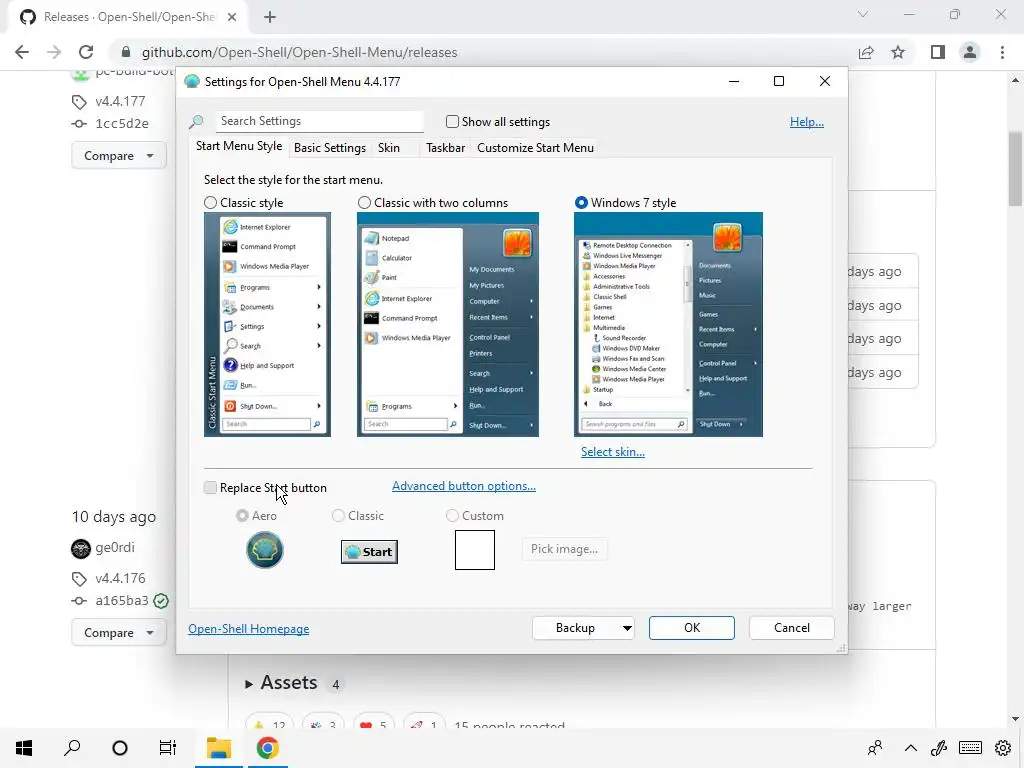The height and width of the screenshot is (768, 1024).
Task: Bookmark this page with the star icon
Action: 899,52
